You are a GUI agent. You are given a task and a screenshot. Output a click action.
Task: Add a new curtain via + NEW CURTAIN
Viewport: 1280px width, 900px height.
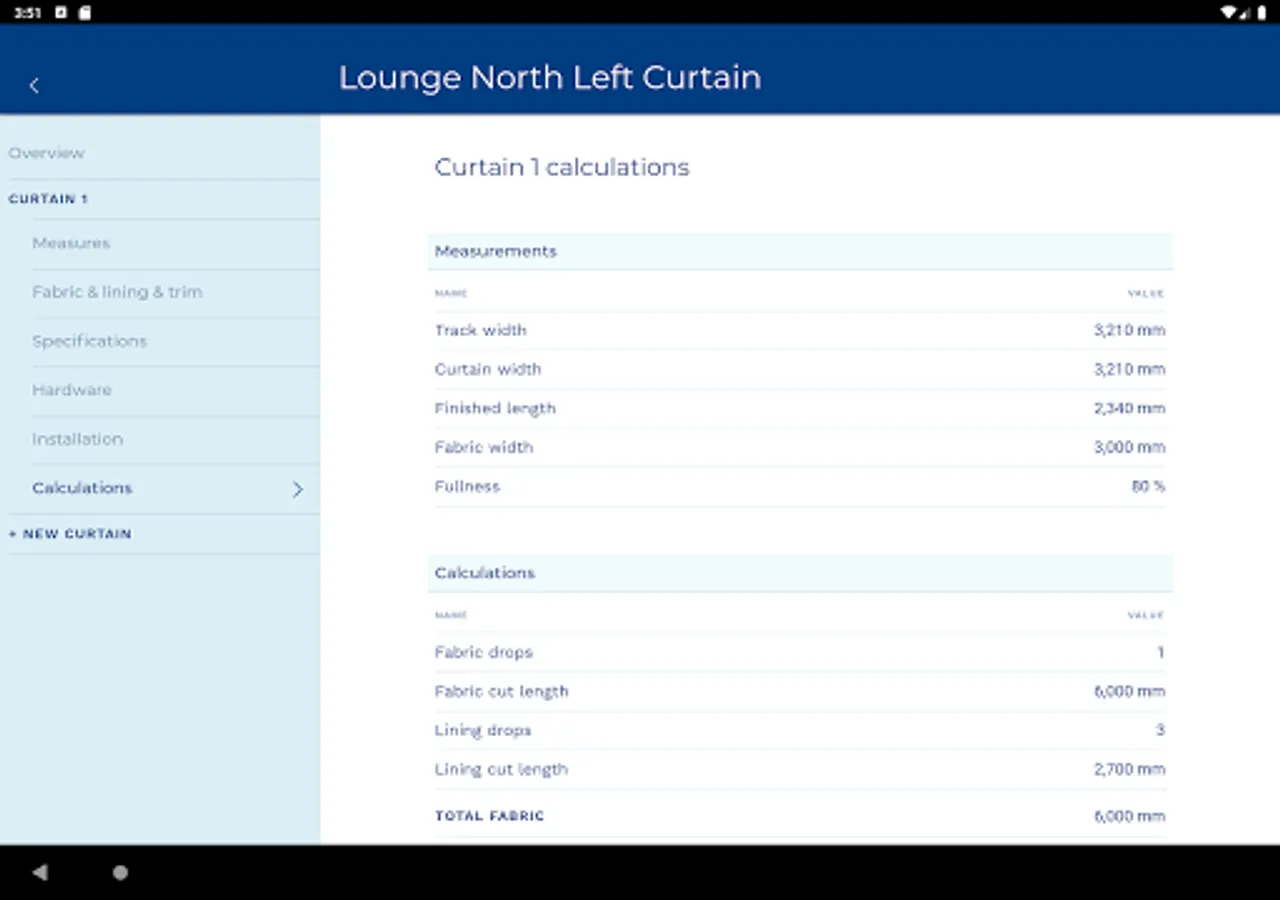pos(70,534)
